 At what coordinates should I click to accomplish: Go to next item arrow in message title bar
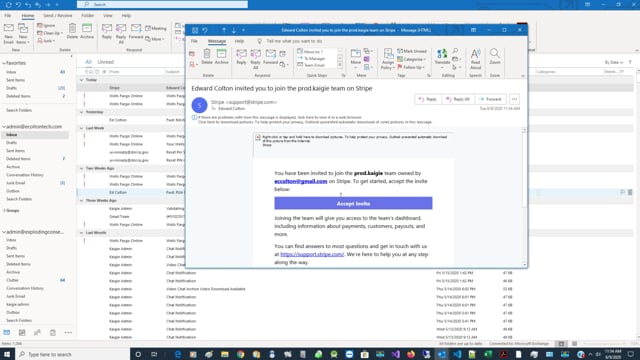233,30
